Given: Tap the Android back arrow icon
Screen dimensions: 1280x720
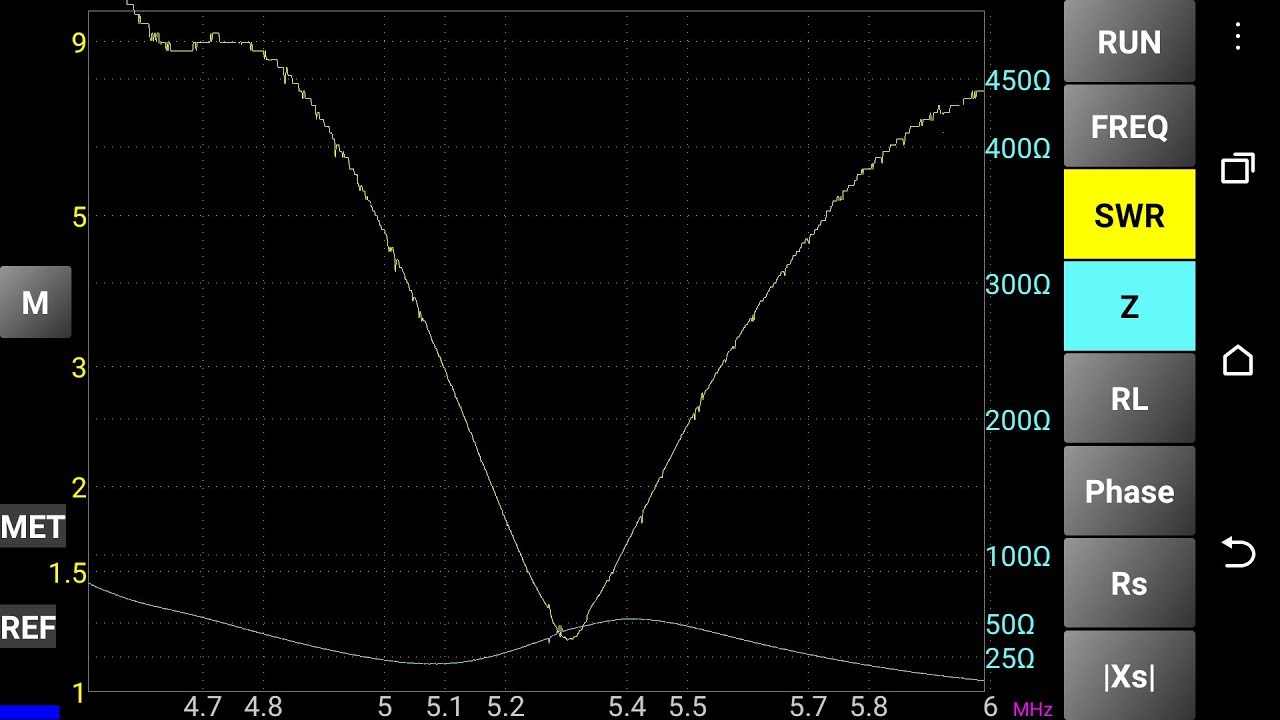Looking at the screenshot, I should 1238,552.
